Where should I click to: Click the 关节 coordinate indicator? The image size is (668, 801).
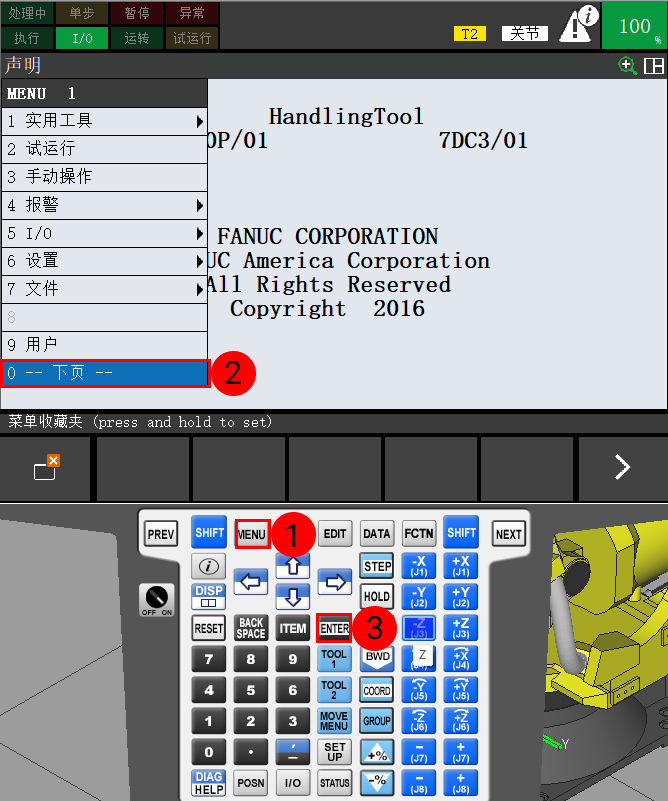[524, 34]
